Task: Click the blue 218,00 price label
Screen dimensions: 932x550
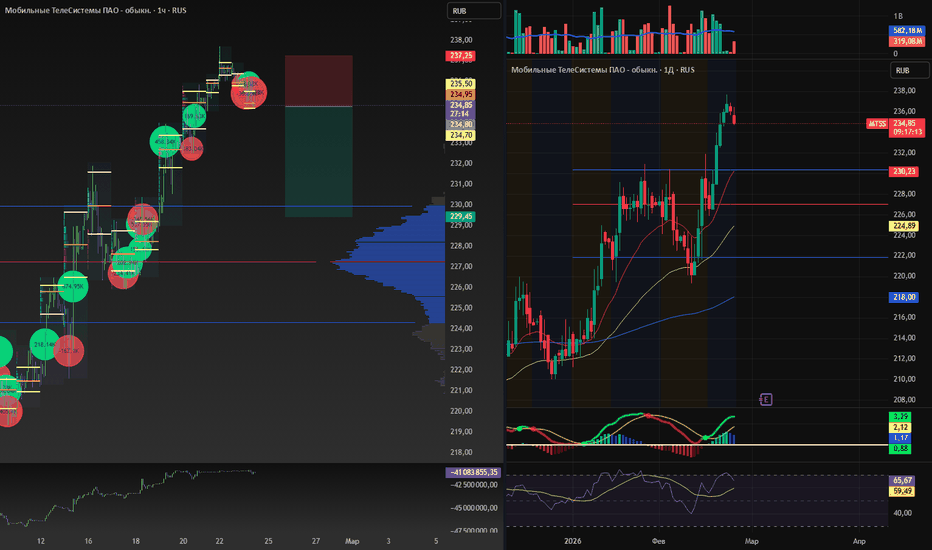Action: pos(904,297)
